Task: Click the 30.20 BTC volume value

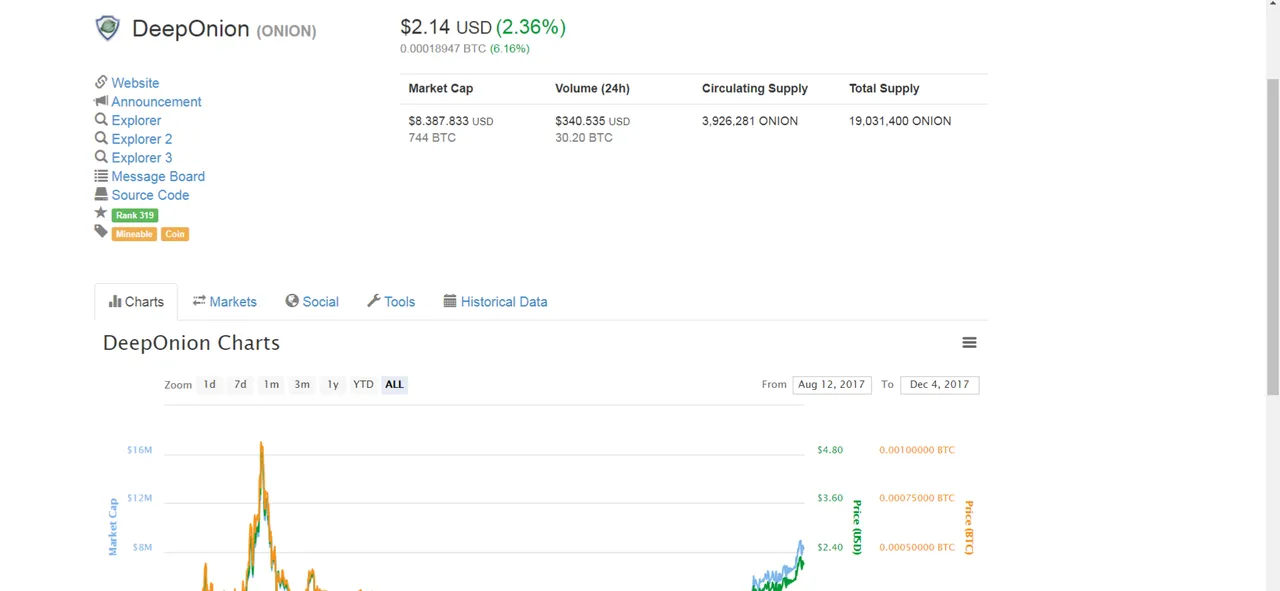Action: [x=584, y=138]
